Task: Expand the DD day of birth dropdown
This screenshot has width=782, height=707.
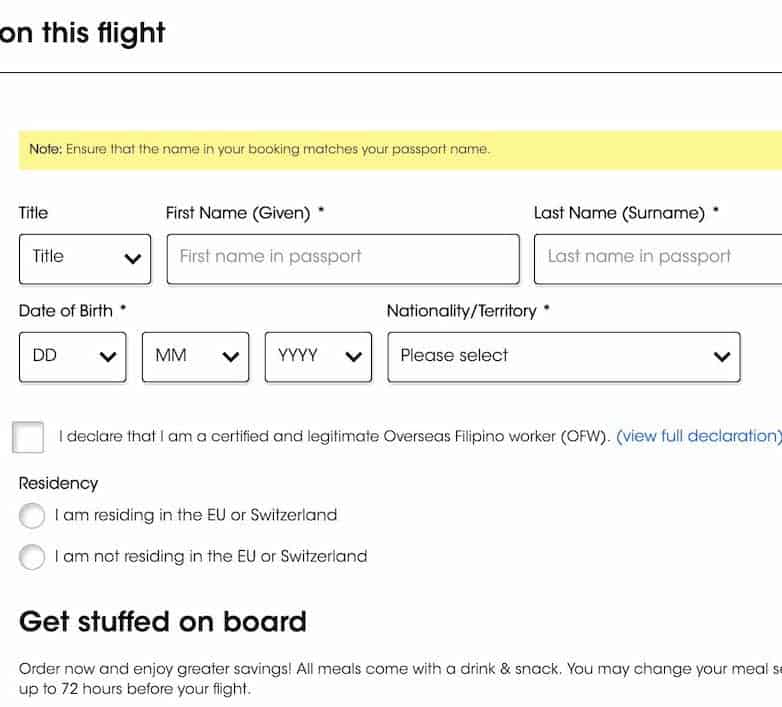Action: click(x=72, y=356)
